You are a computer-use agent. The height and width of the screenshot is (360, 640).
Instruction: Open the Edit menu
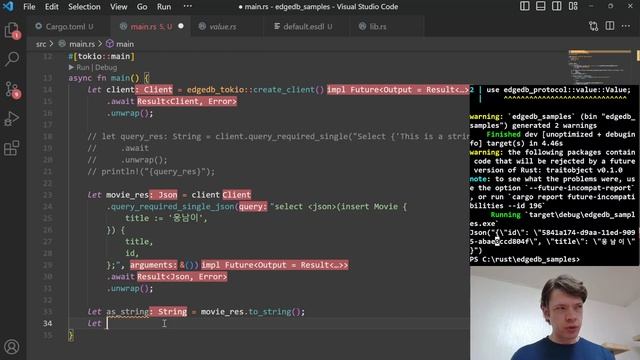(x=51, y=7)
